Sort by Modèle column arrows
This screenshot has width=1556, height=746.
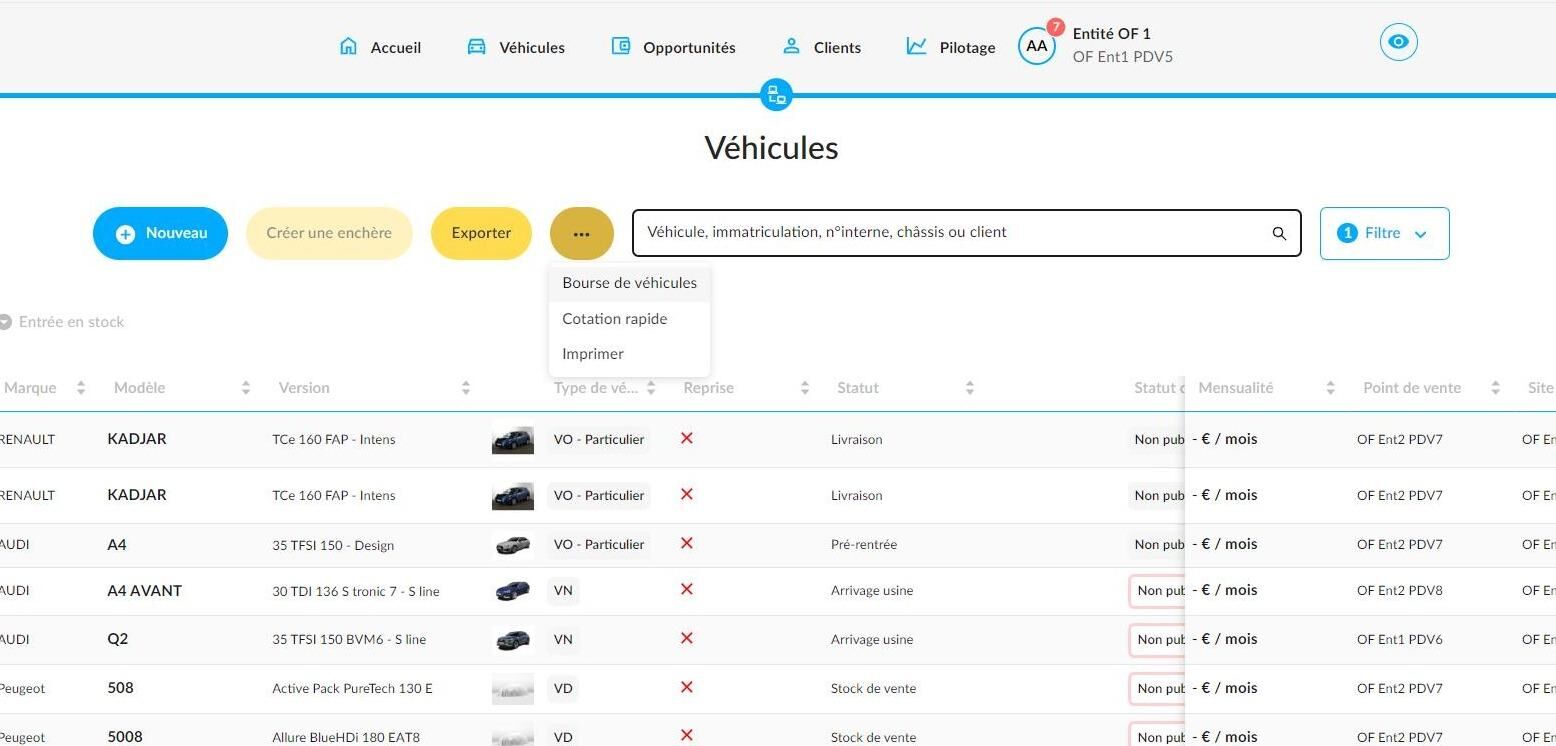tap(246, 388)
